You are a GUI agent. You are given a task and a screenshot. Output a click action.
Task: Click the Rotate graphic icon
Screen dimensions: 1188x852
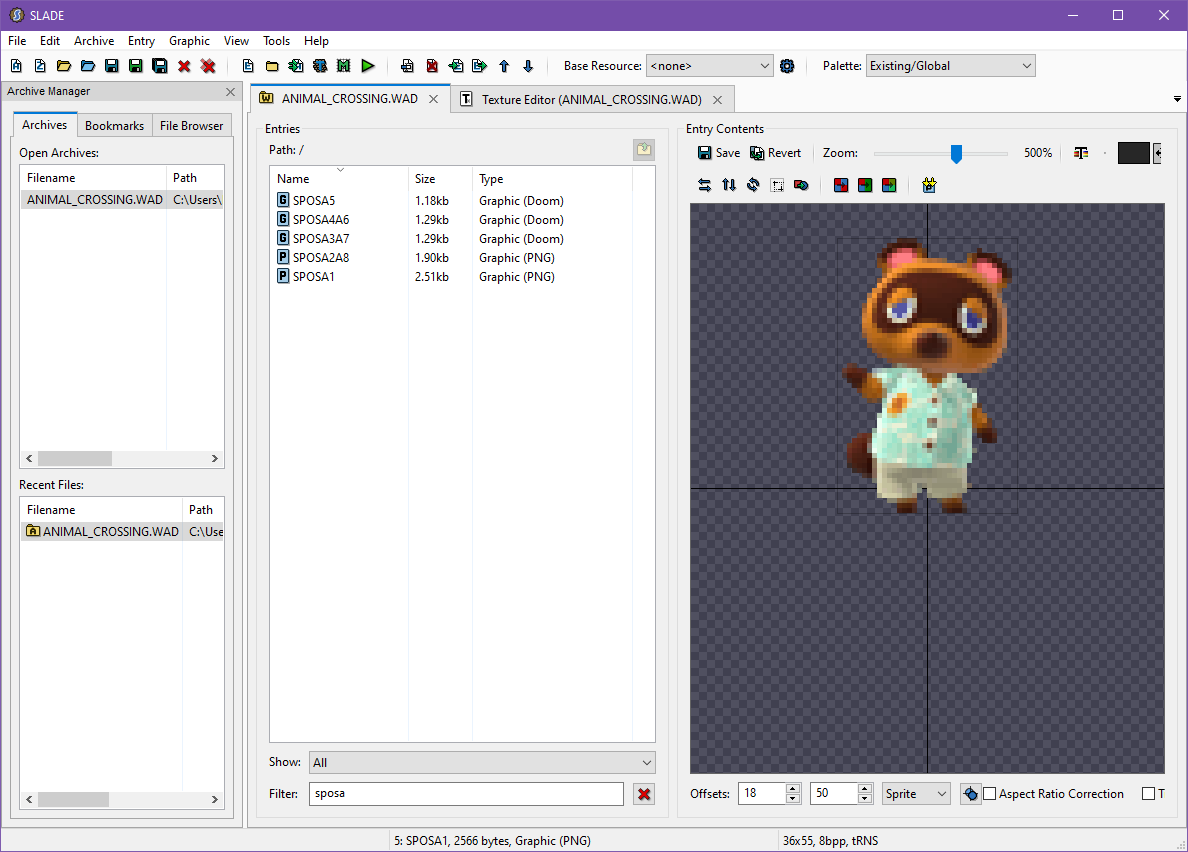[753, 185]
